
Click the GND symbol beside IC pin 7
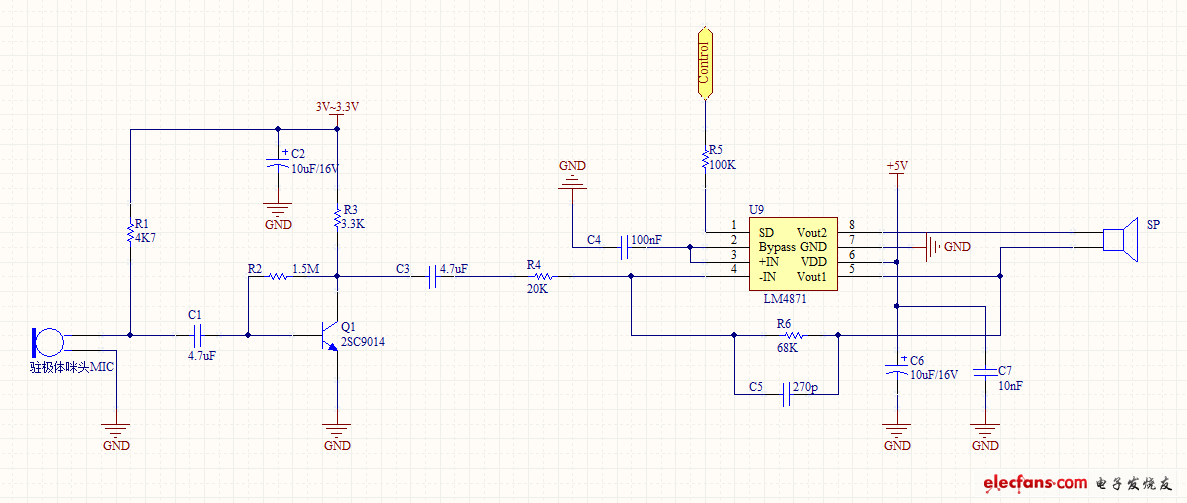tap(933, 247)
